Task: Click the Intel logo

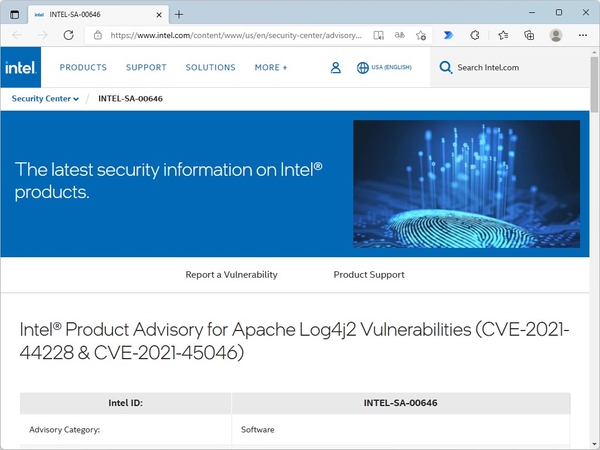Action: click(x=21, y=67)
